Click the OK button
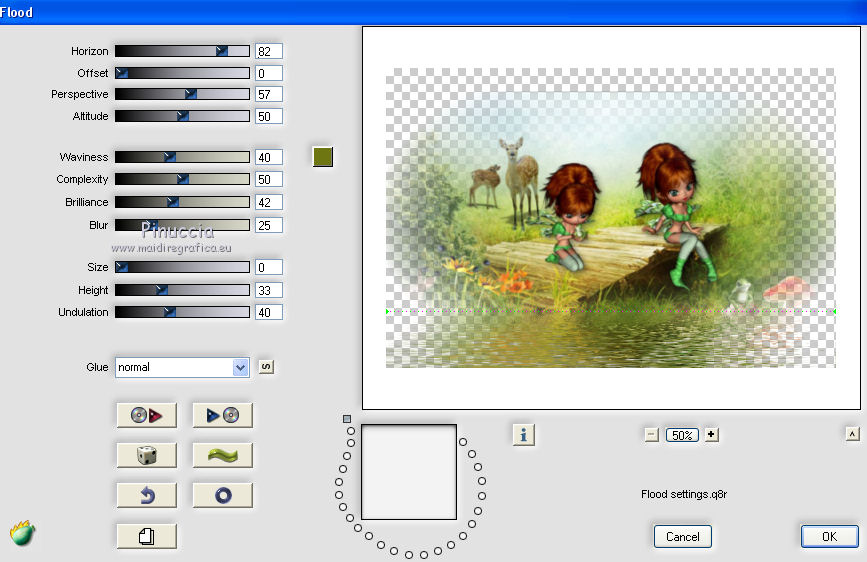Image resolution: width=867 pixels, height=562 pixels. (x=829, y=537)
